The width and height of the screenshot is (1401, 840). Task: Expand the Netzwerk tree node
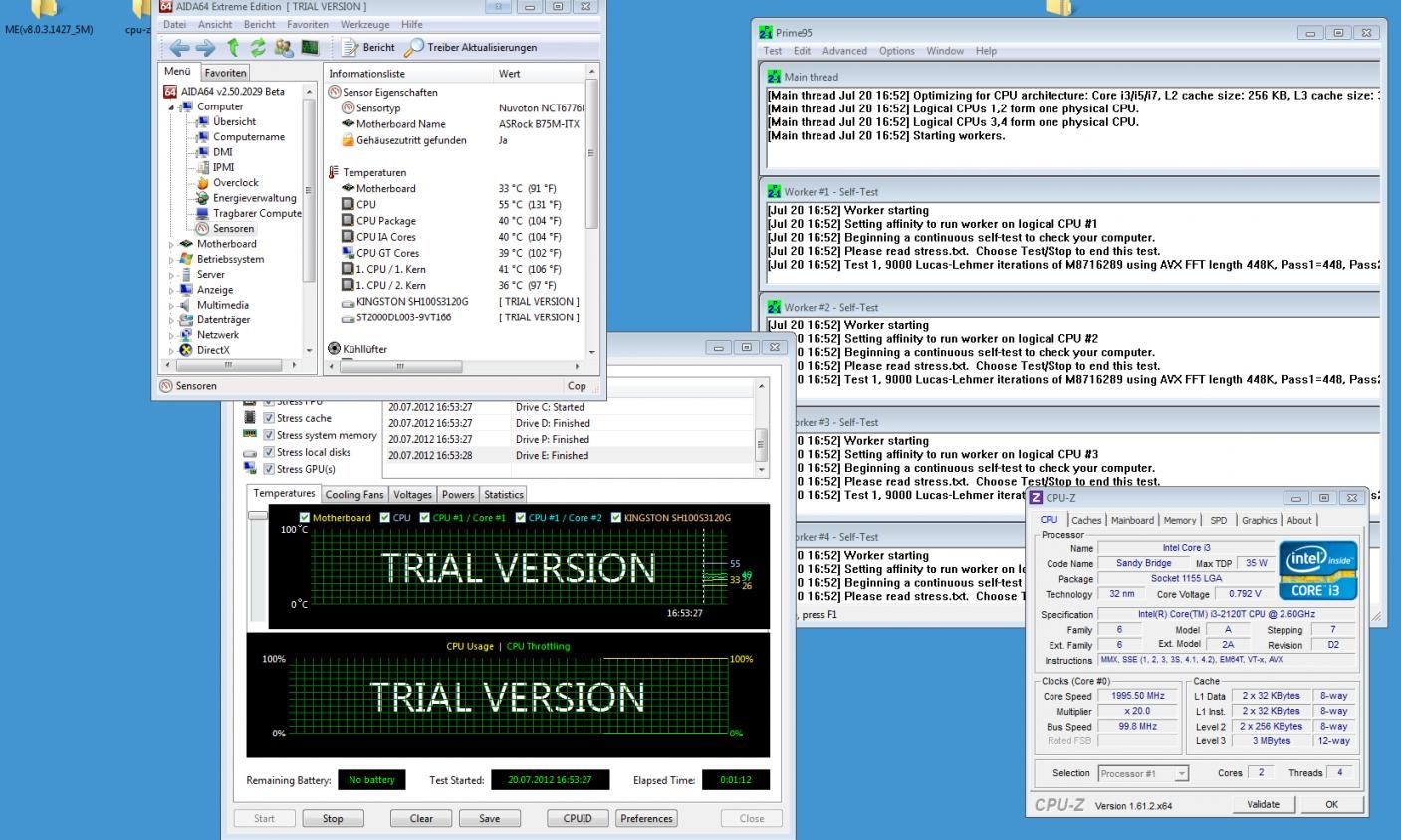pos(170,335)
